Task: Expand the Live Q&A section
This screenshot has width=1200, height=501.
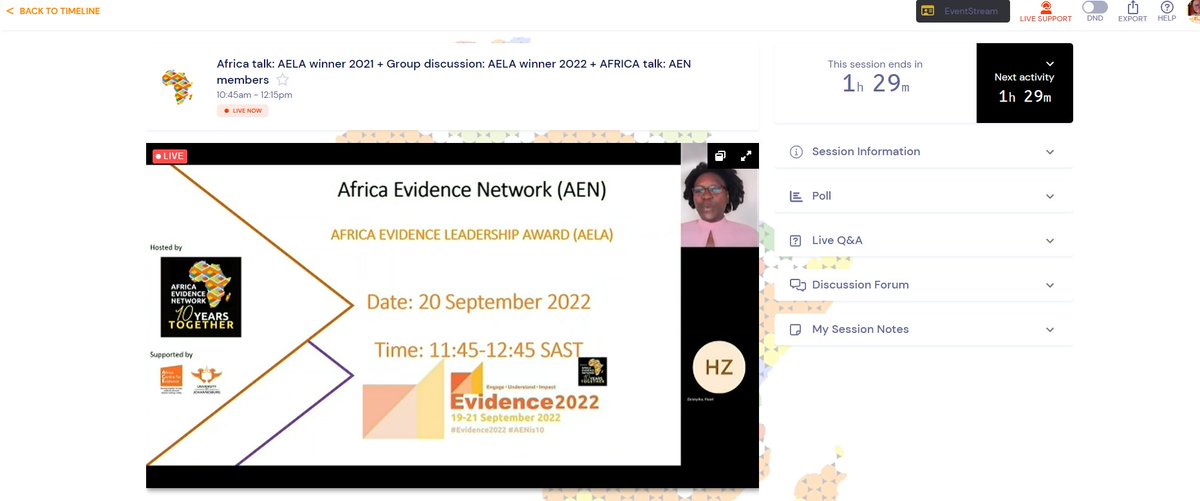Action: (x=923, y=241)
